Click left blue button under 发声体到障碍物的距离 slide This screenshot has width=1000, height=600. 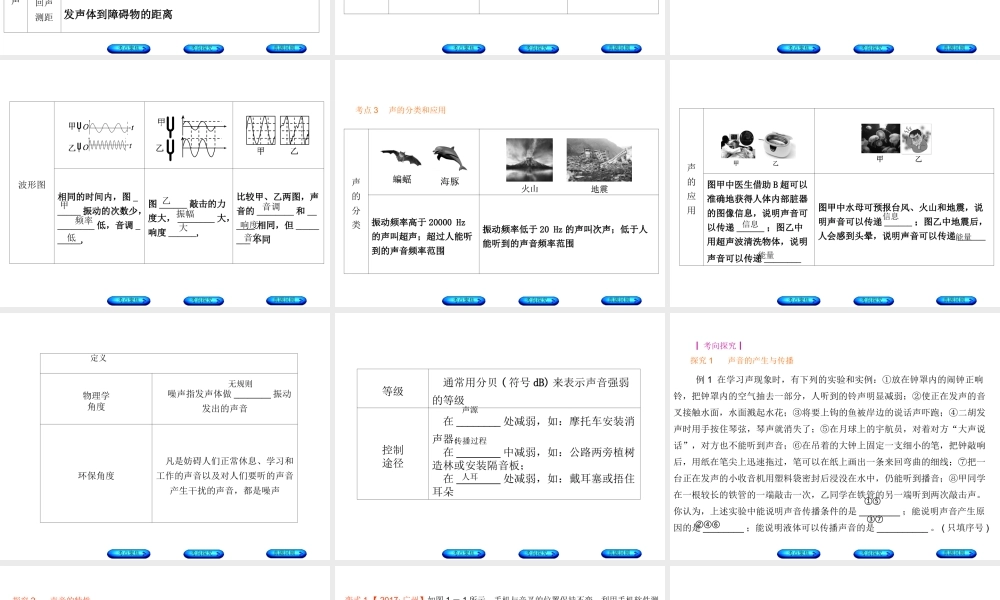click(x=129, y=49)
